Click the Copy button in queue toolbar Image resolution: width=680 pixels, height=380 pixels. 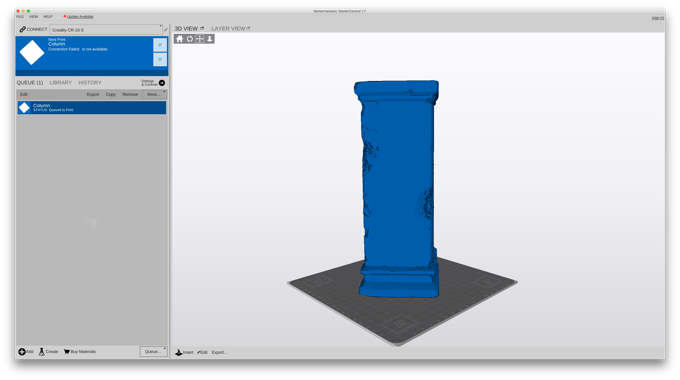click(x=111, y=94)
